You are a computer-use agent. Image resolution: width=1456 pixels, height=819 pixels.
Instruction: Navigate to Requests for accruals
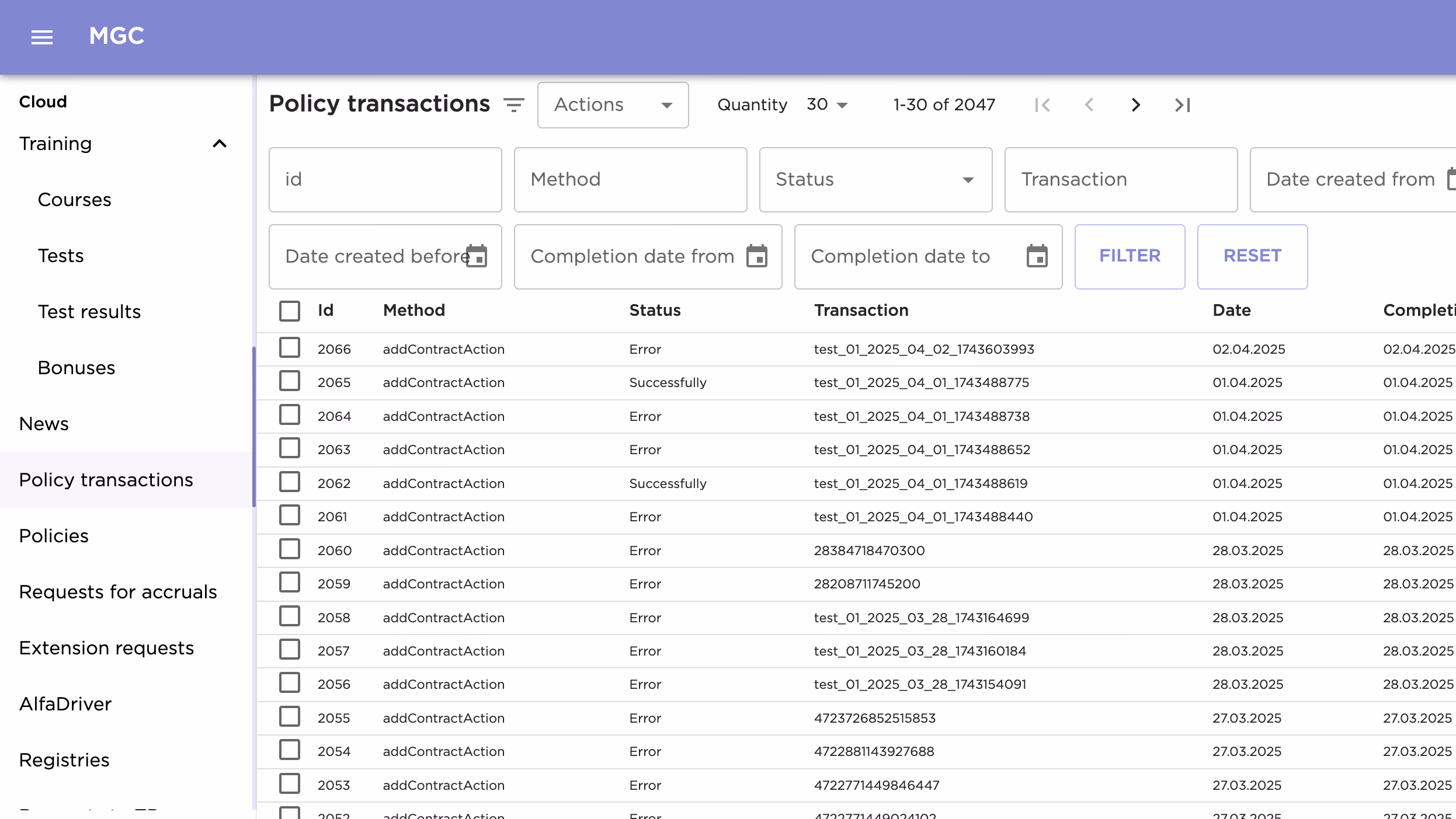coord(118,592)
